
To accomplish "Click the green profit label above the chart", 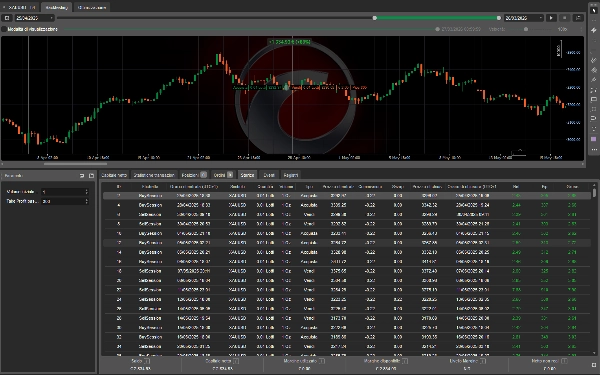I will click(290, 42).
